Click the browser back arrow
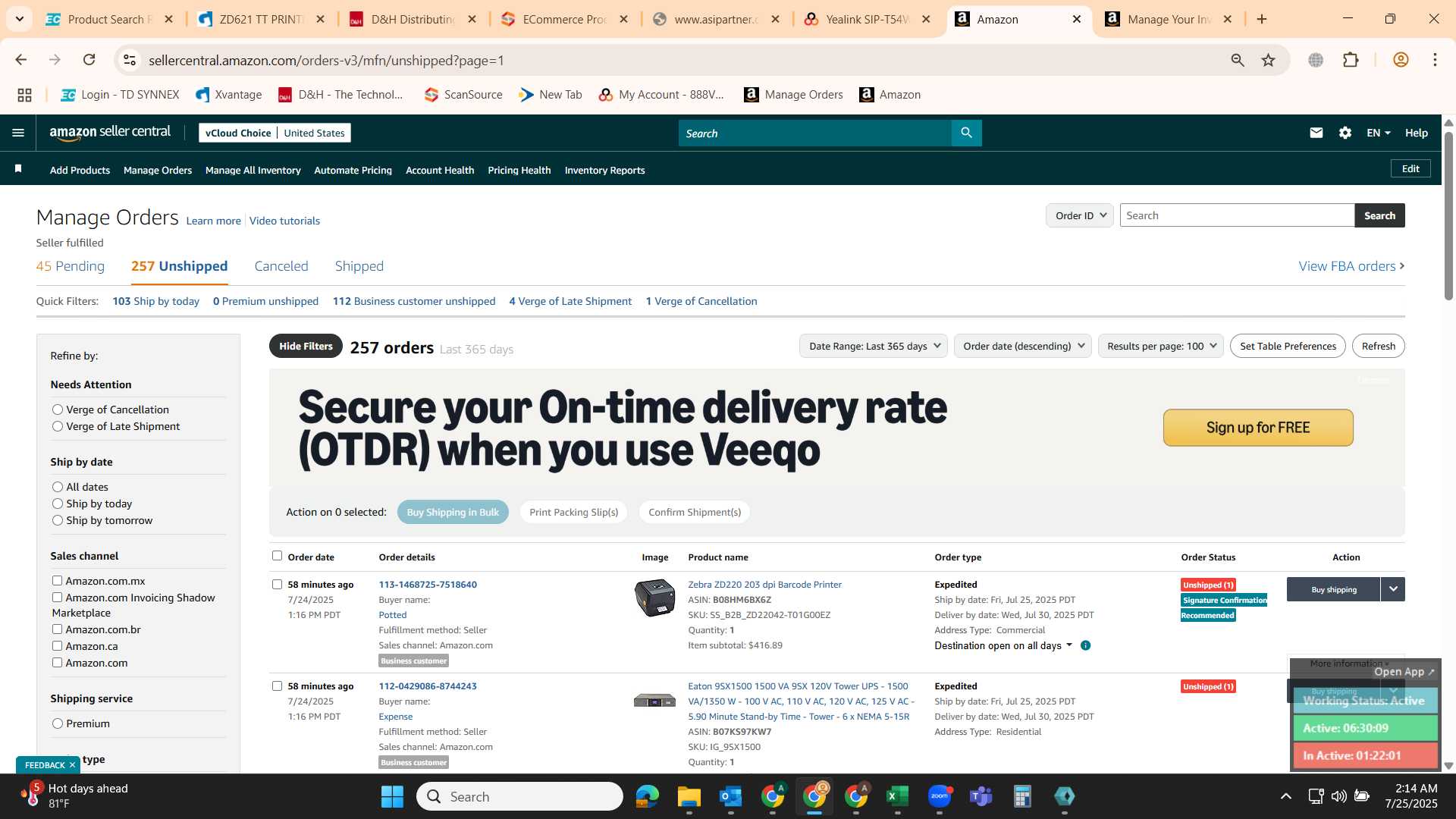The width and height of the screenshot is (1456, 819). pos(21,60)
